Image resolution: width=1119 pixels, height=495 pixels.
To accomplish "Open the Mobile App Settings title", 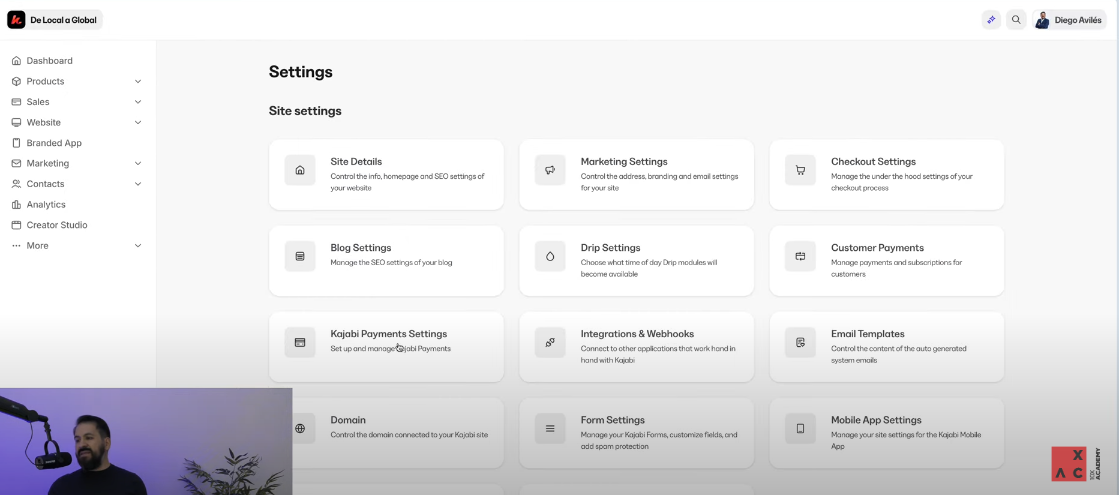I will point(876,420).
